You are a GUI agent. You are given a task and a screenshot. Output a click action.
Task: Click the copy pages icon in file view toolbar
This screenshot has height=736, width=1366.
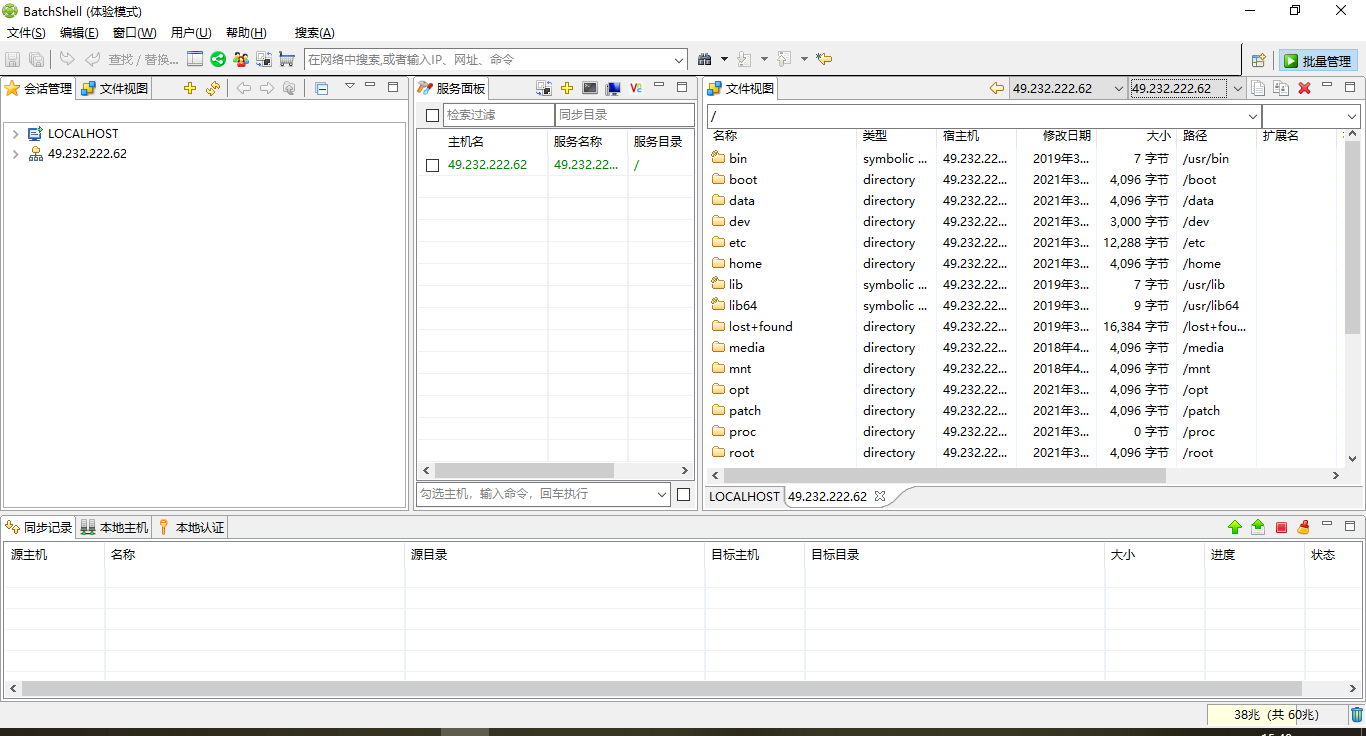coord(1259,88)
